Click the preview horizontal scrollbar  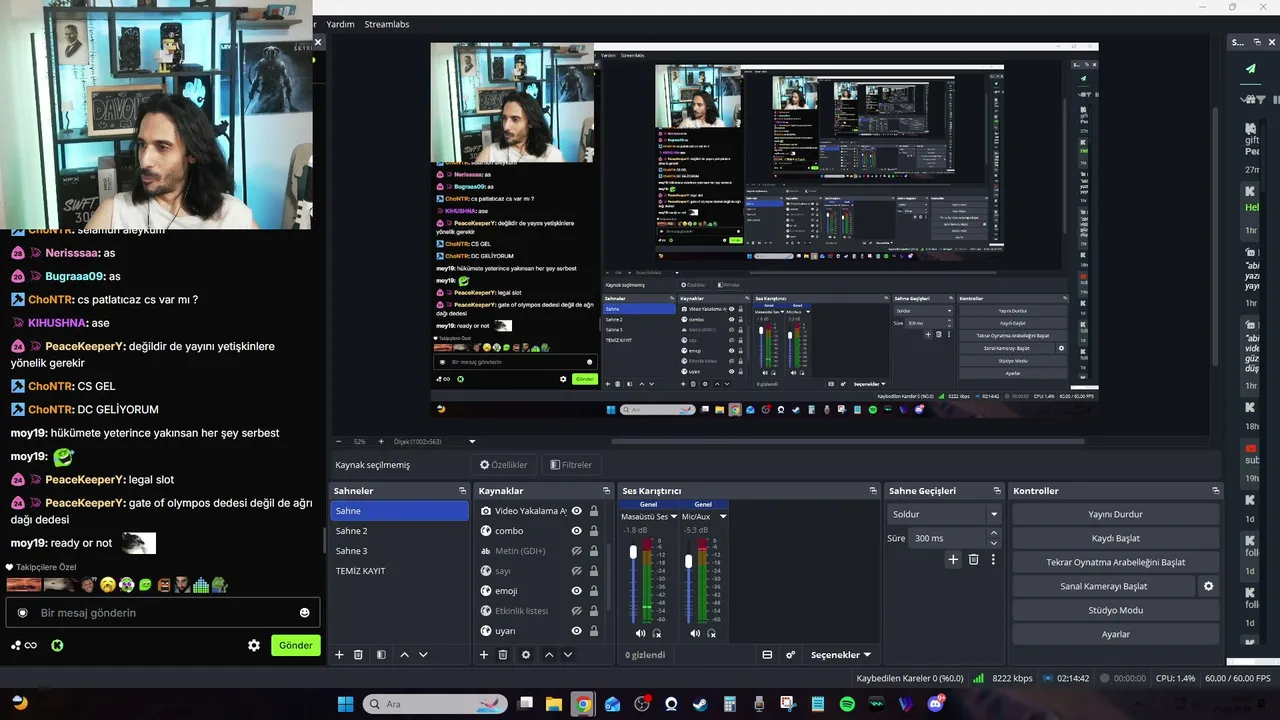[847, 441]
